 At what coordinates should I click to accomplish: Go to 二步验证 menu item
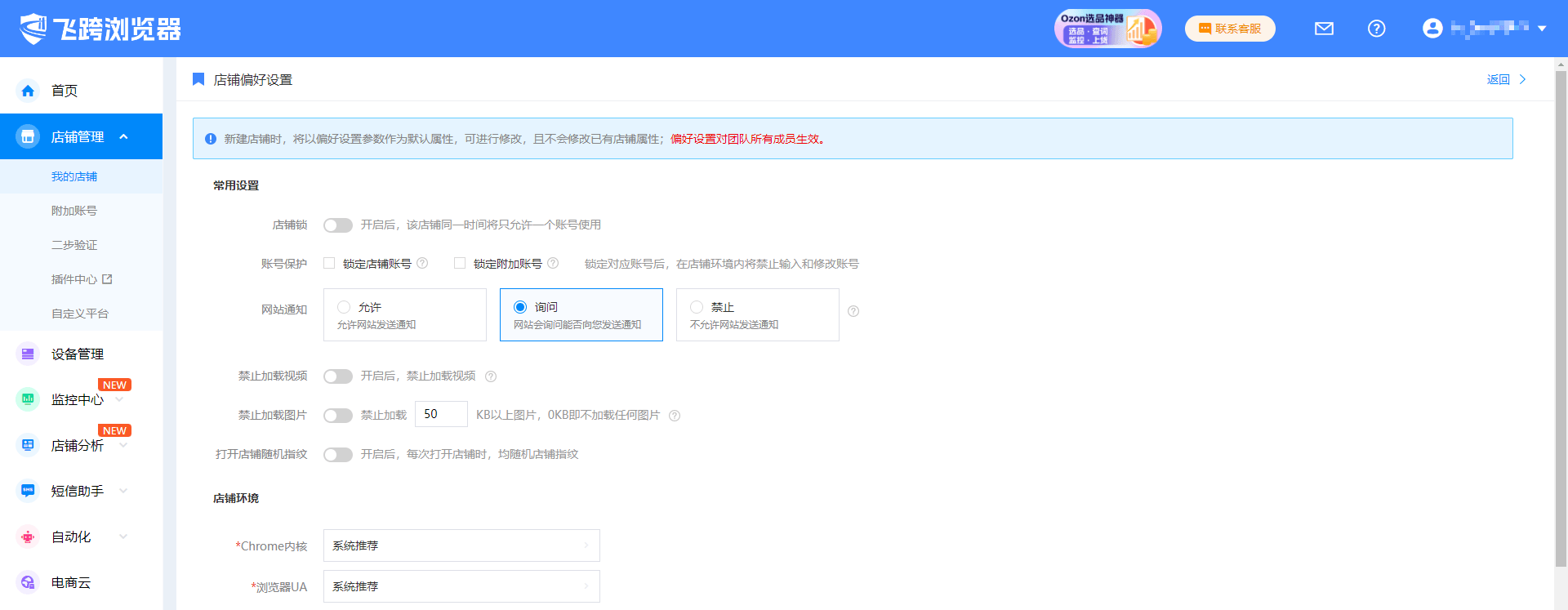click(74, 245)
